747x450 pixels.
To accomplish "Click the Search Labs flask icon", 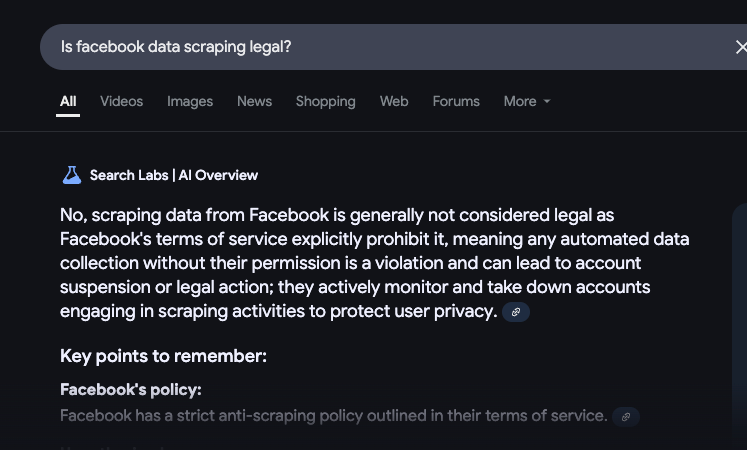I will click(72, 175).
